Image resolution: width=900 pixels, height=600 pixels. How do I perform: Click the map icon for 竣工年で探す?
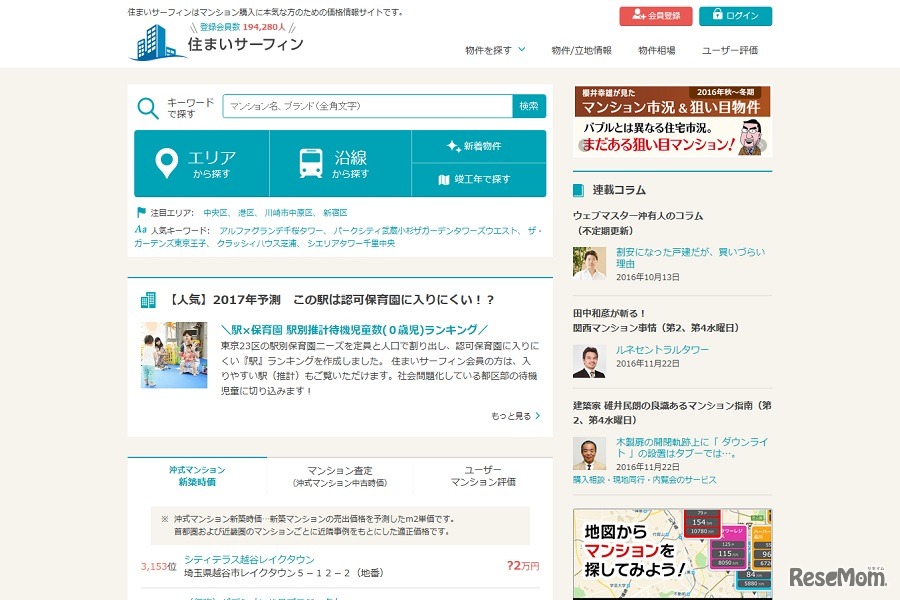(446, 180)
